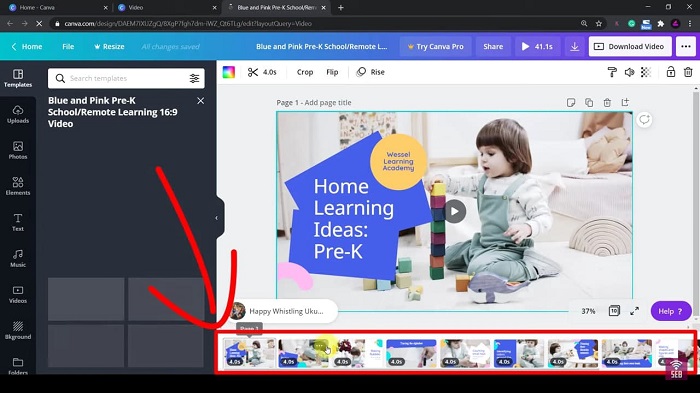Viewport: 700px width, 393px height.
Task: Open the Uploads sidebar panel
Action: 18,114
